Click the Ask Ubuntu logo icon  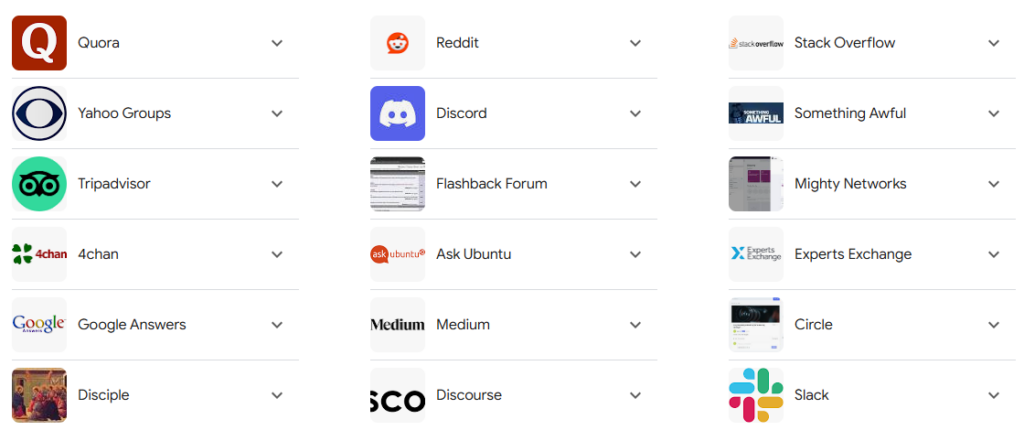(x=397, y=254)
